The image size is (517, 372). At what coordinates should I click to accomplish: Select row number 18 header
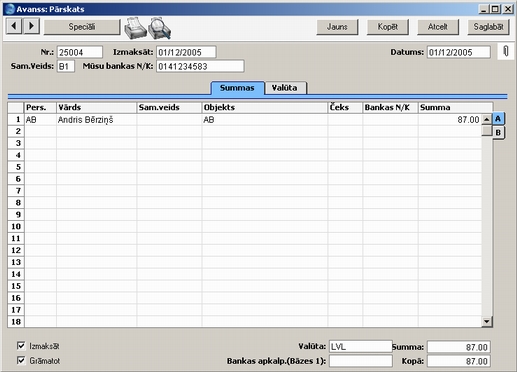pyautogui.click(x=16, y=322)
